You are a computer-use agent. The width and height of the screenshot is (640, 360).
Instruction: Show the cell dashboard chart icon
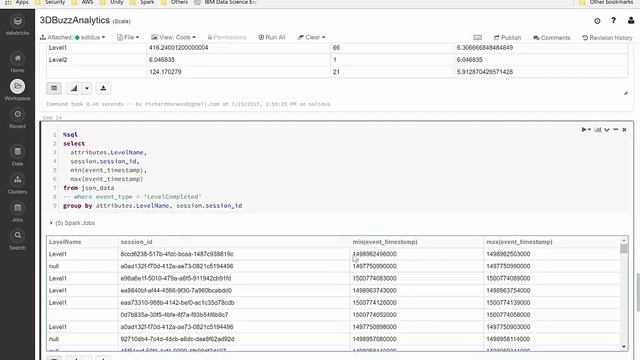point(598,129)
